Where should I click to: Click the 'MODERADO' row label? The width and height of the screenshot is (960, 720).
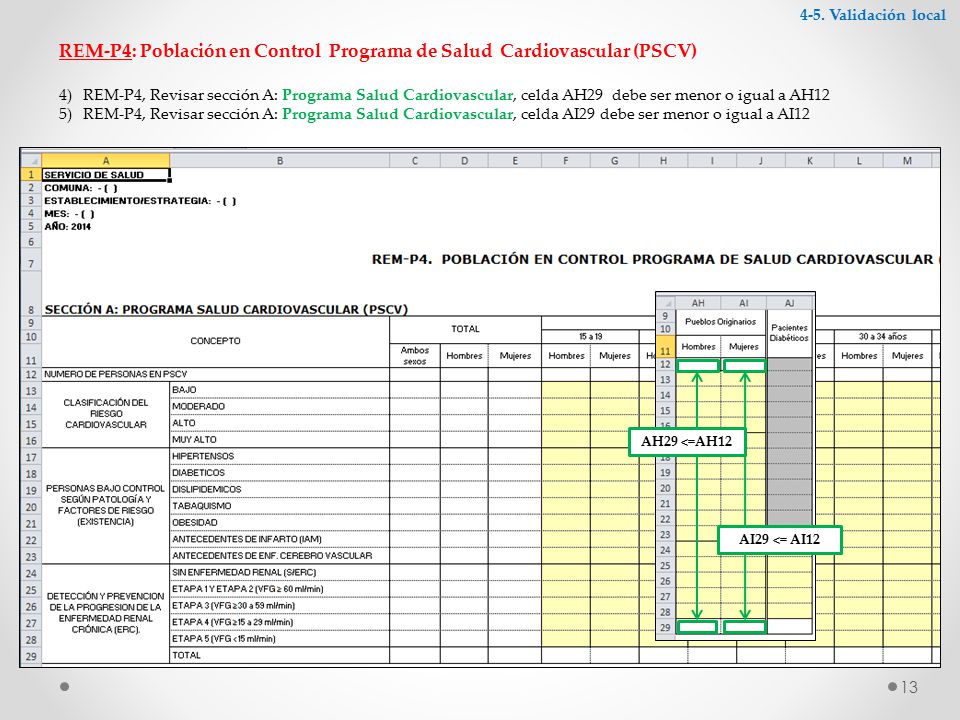pyautogui.click(x=280, y=407)
